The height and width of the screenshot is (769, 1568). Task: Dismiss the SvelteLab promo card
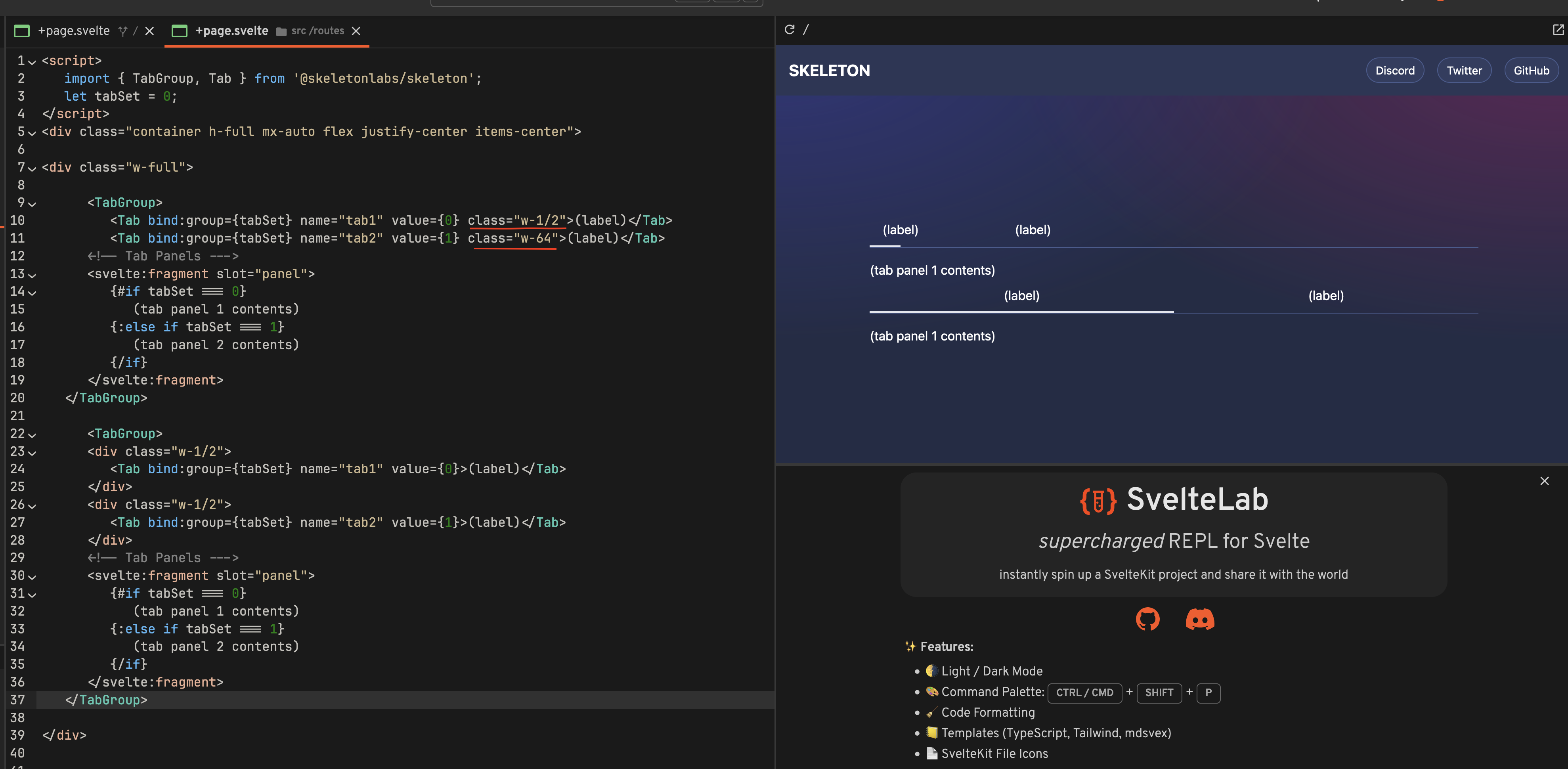(1544, 481)
